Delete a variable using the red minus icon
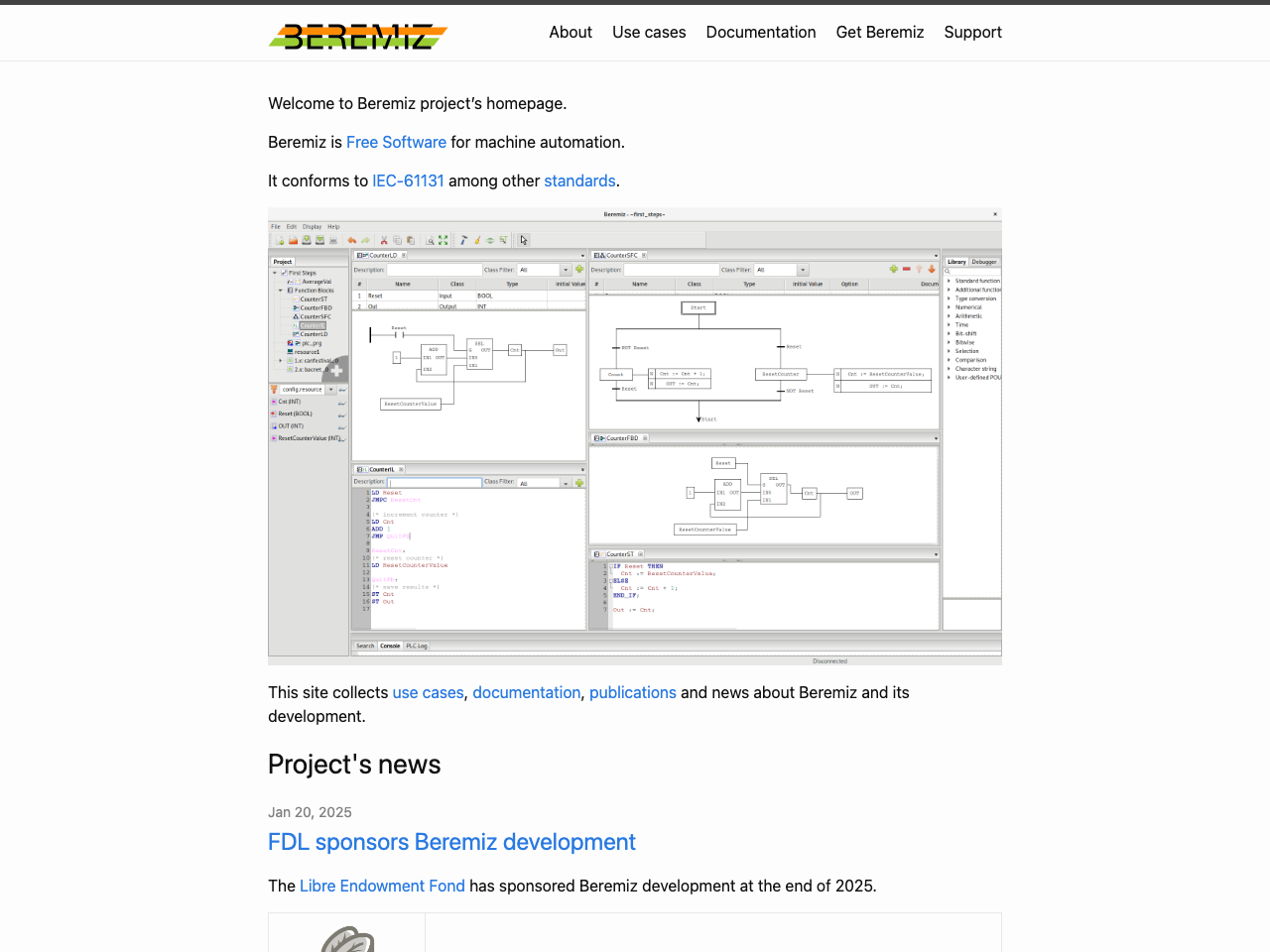The height and width of the screenshot is (952, 1270). [x=906, y=269]
